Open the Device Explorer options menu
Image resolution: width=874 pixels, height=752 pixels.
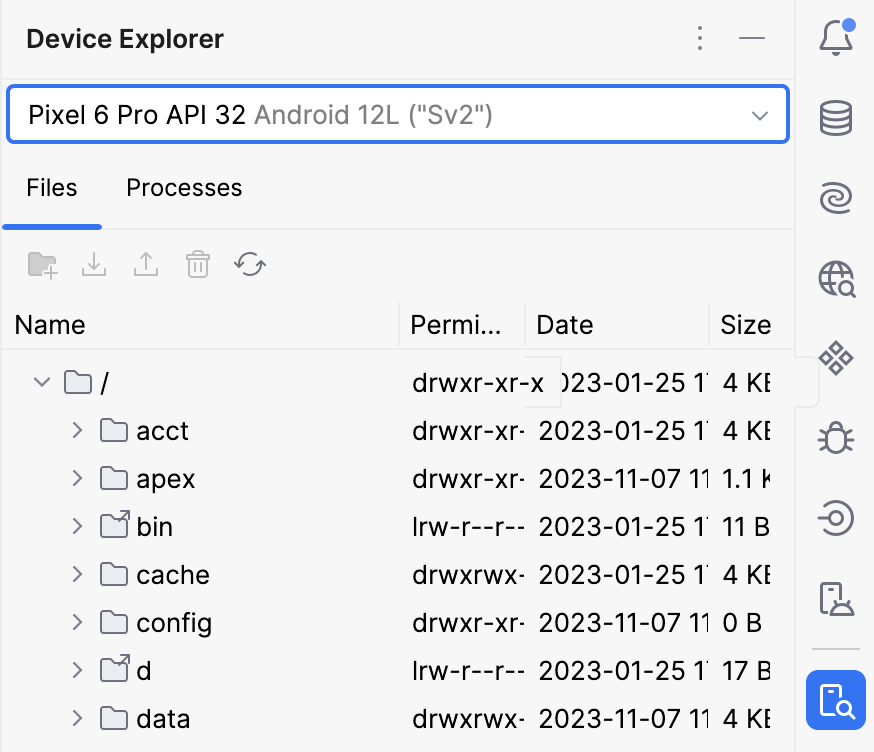click(x=700, y=39)
